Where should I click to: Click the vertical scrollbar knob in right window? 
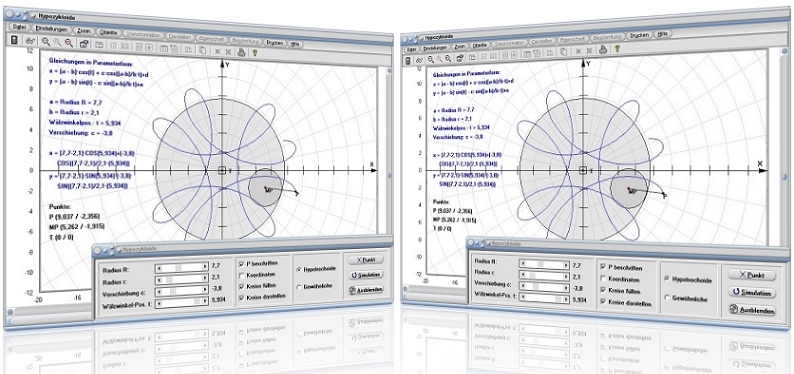tap(784, 177)
